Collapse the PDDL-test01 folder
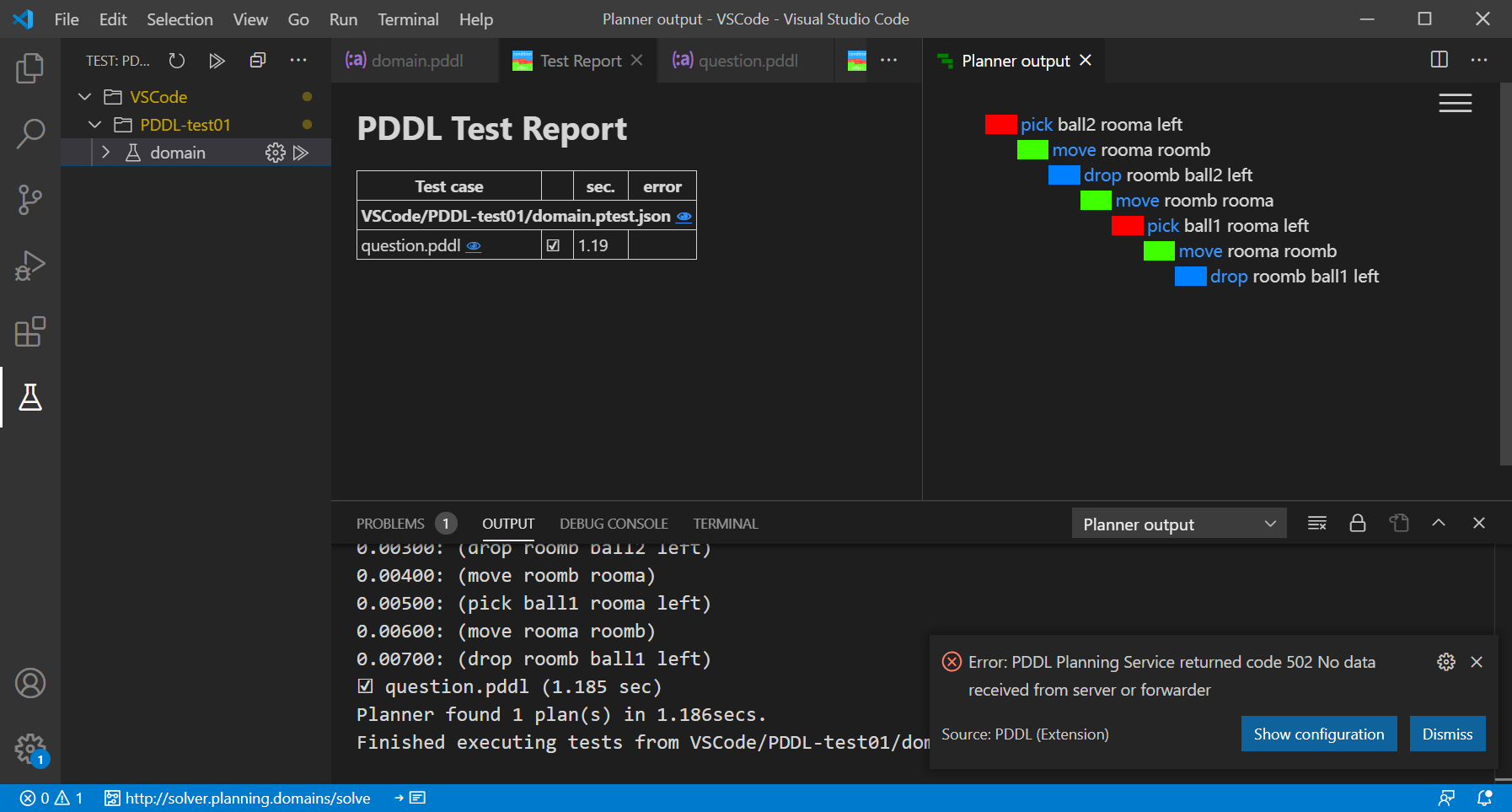 [95, 125]
